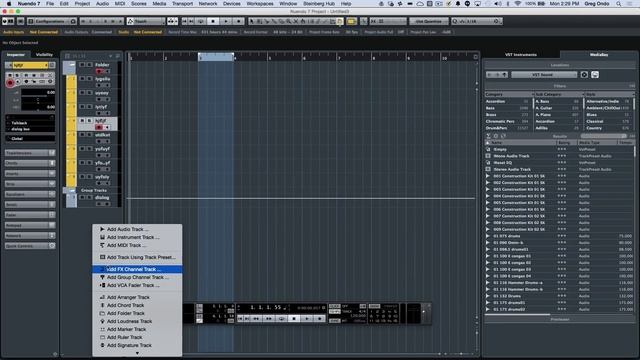Click Add Audio Track in context menu
Viewport: 640px width, 360px height.
tap(137, 229)
